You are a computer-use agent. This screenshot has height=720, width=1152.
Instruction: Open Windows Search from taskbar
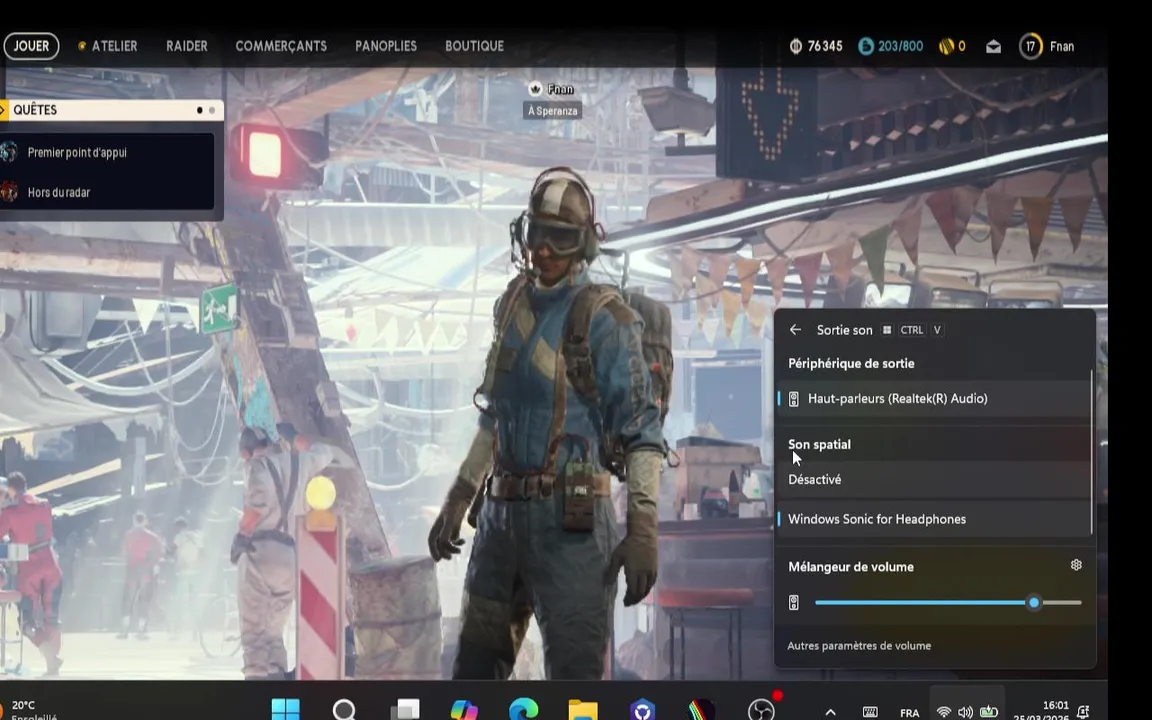click(x=344, y=710)
